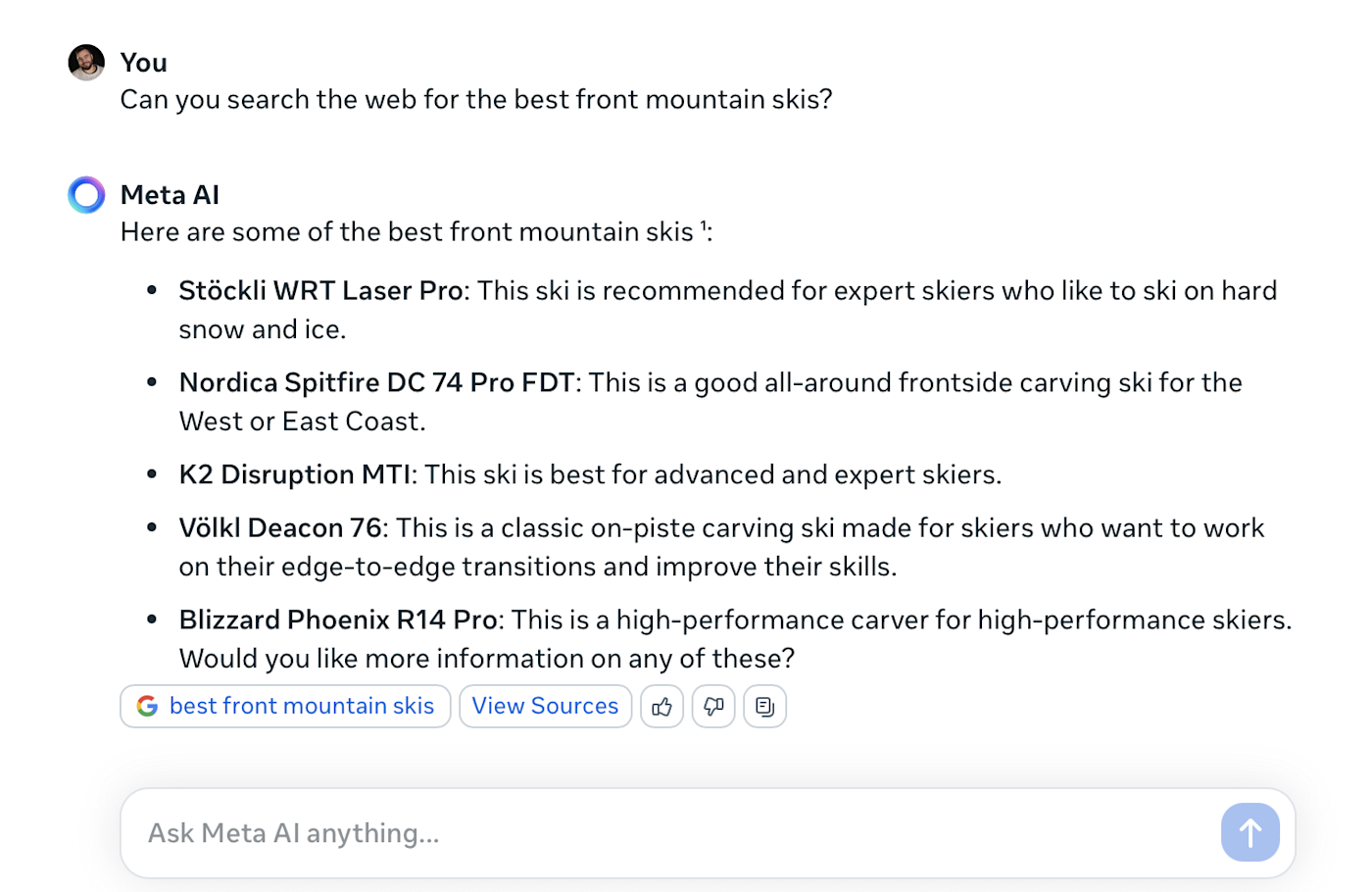Open Google search for best front mountain skis
1372x892 pixels.
(x=285, y=706)
